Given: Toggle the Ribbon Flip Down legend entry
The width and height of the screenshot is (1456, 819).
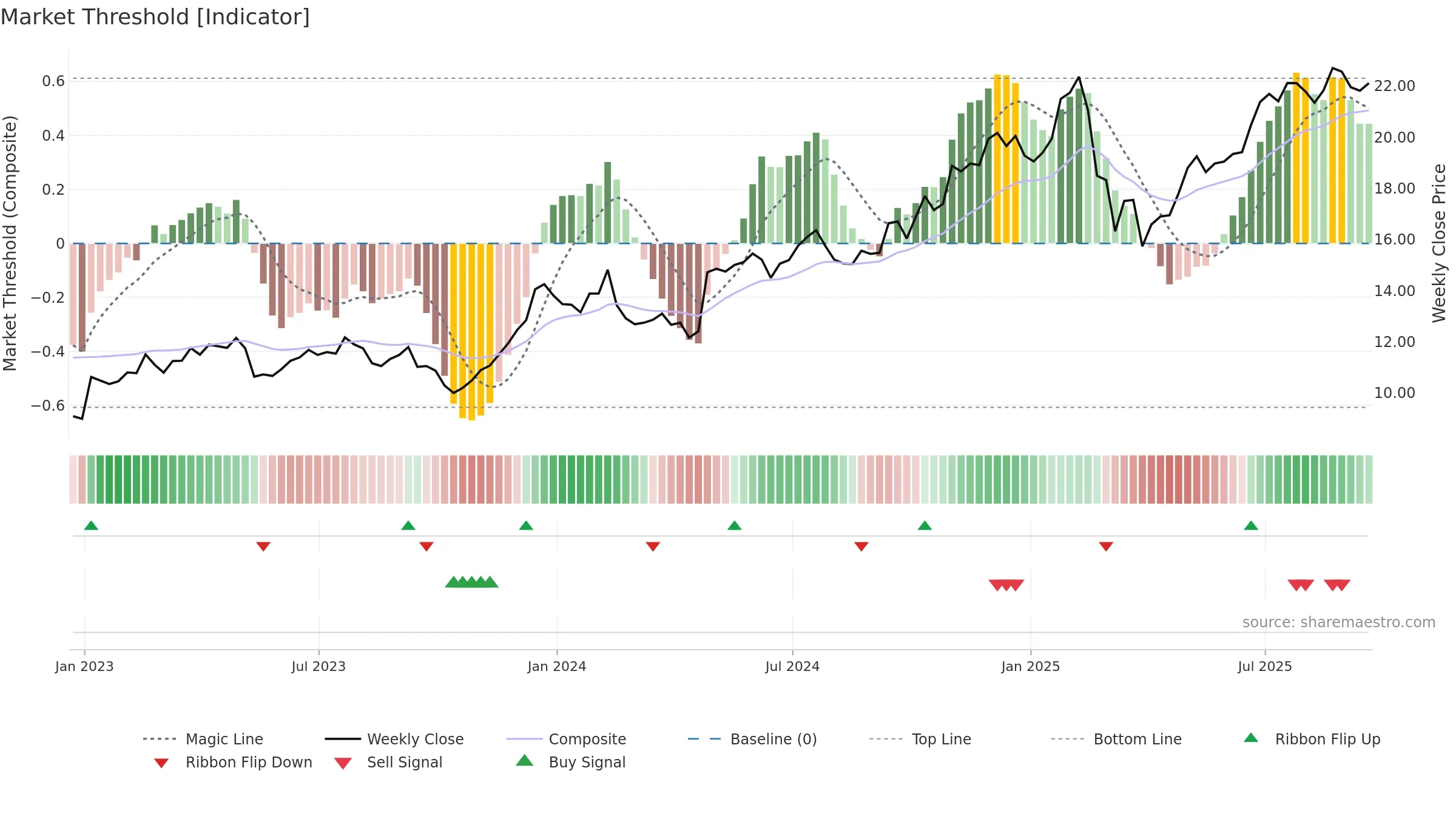Looking at the screenshot, I should pyautogui.click(x=232, y=762).
